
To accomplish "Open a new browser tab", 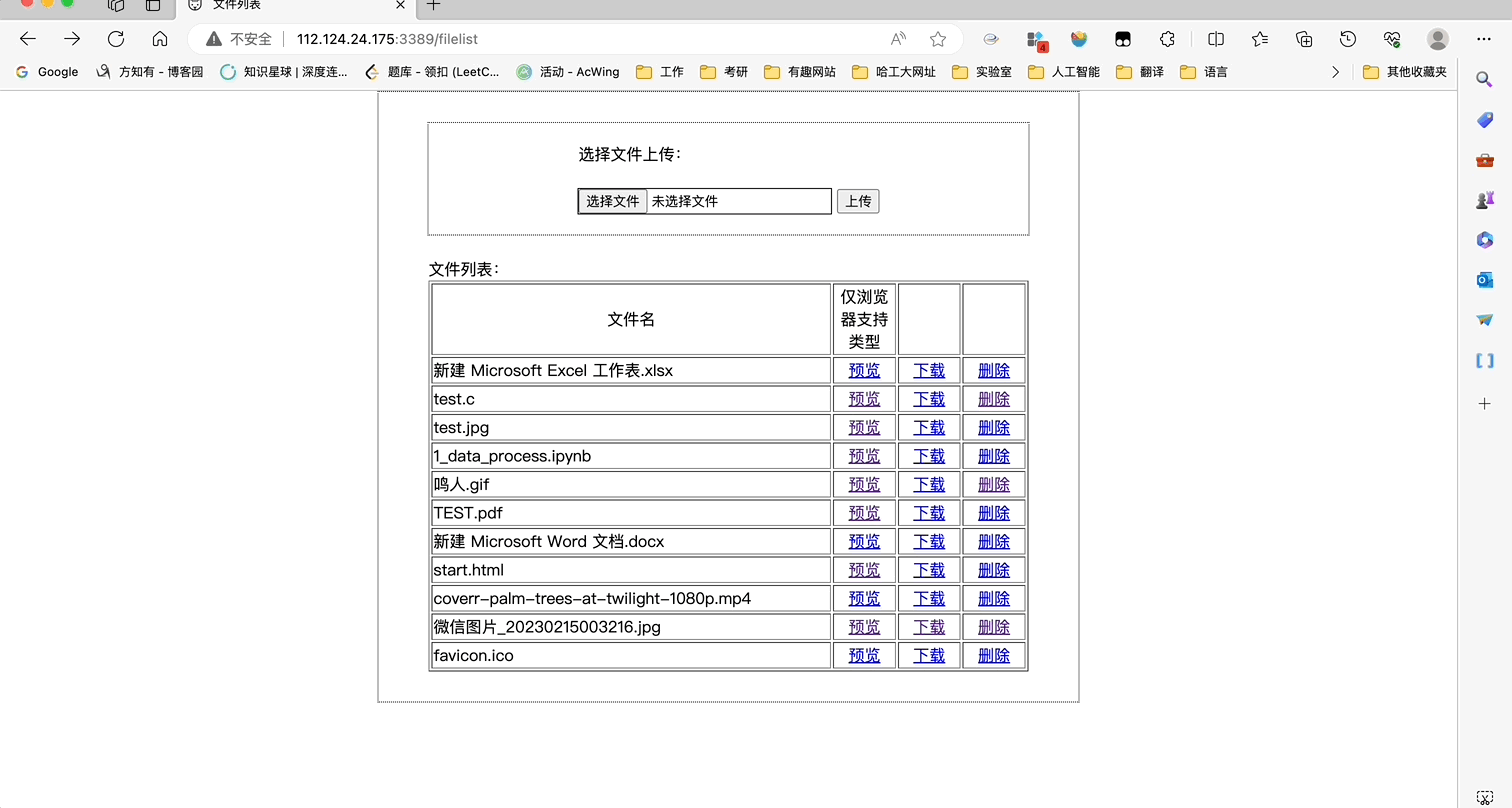I will [433, 5].
